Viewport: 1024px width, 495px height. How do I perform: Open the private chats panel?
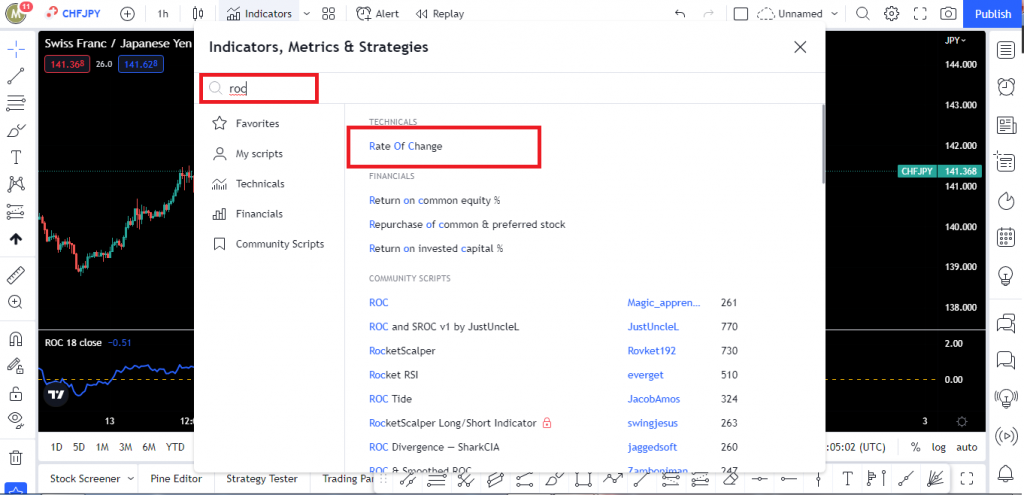1006,359
